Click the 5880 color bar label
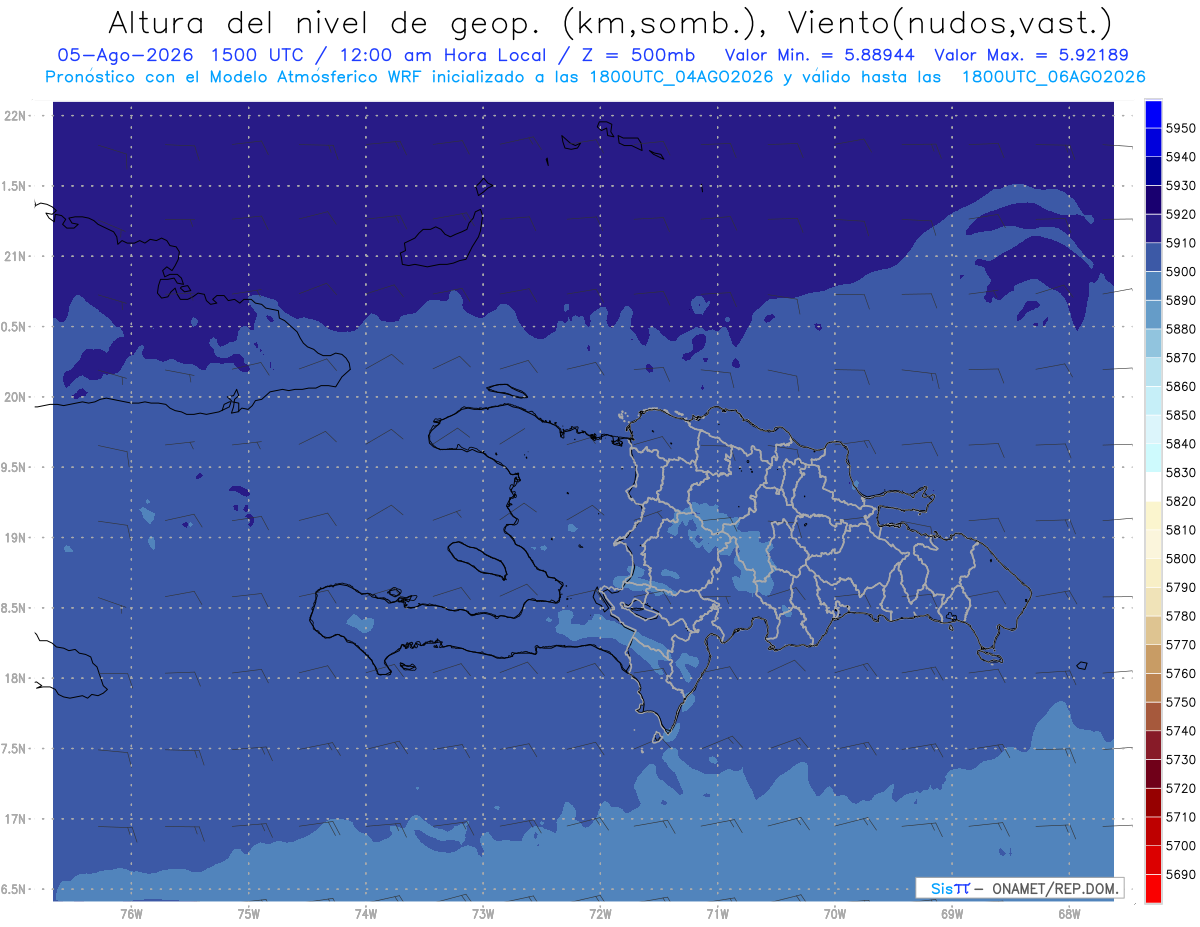Image resolution: width=1200 pixels, height=927 pixels. click(x=1181, y=329)
